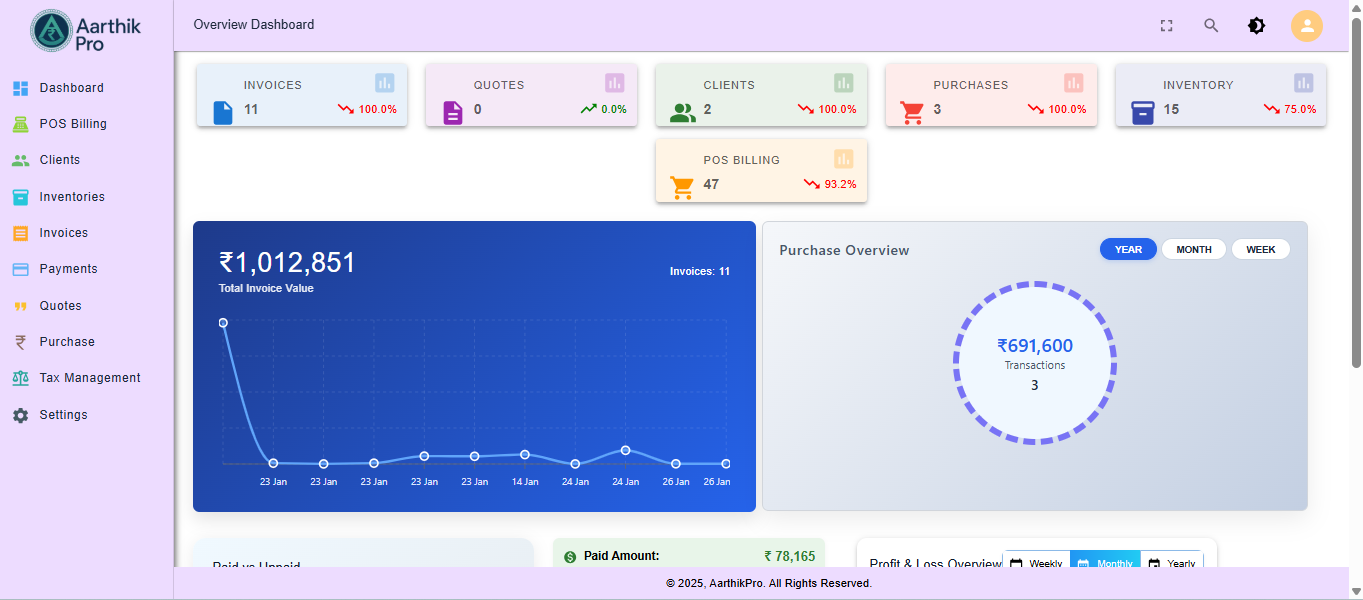This screenshot has height=600, width=1363.
Task: Click the chart icon on the Invoices card
Action: (383, 83)
